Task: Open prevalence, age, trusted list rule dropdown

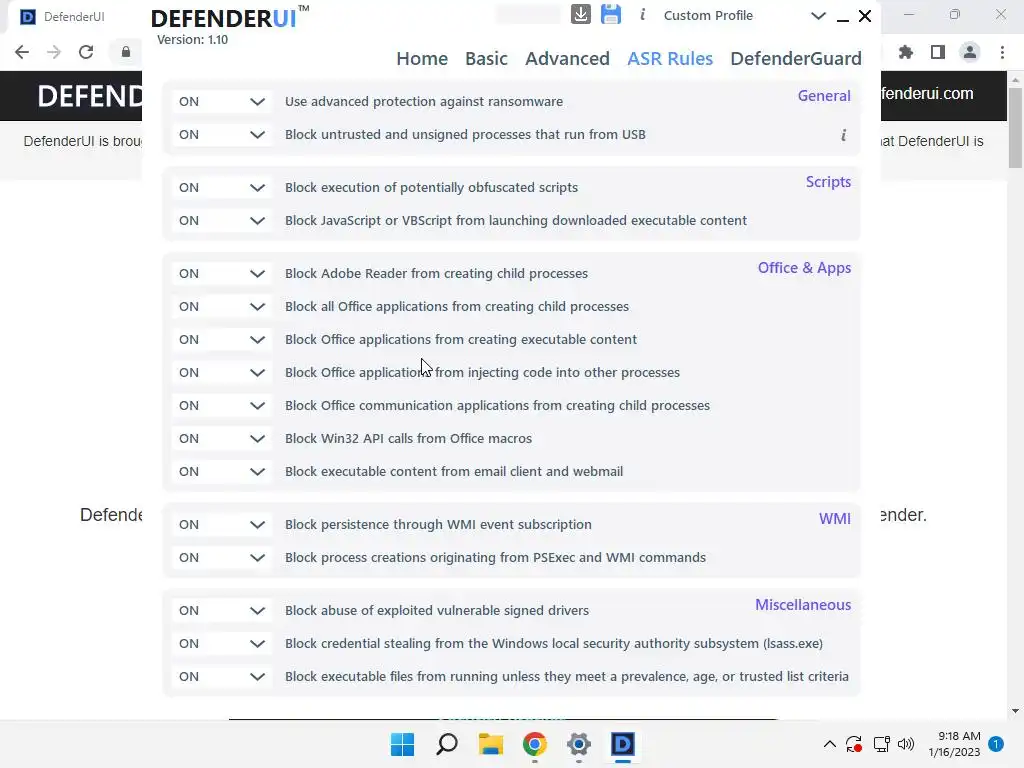Action: click(x=221, y=677)
